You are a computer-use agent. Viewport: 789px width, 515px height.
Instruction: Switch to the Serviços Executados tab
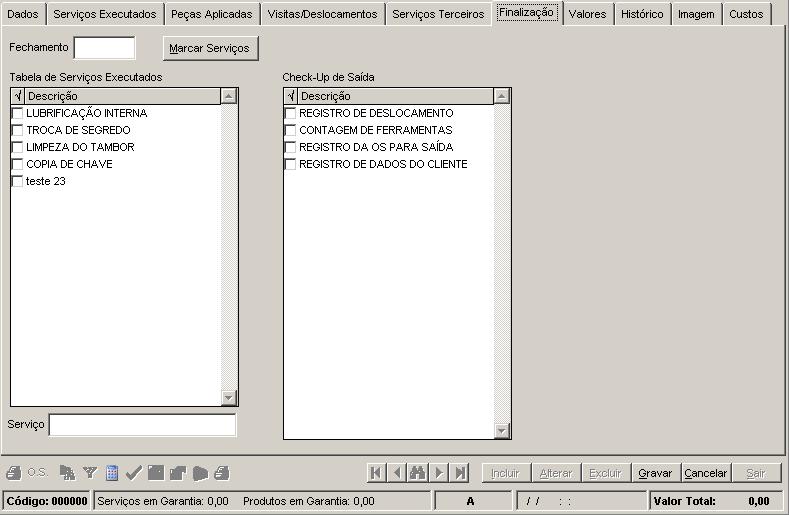click(105, 14)
